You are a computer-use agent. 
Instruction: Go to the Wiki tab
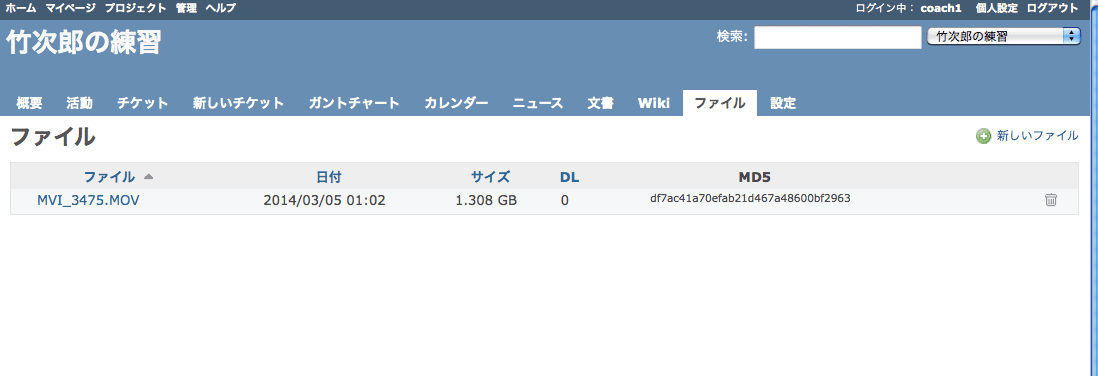(653, 104)
